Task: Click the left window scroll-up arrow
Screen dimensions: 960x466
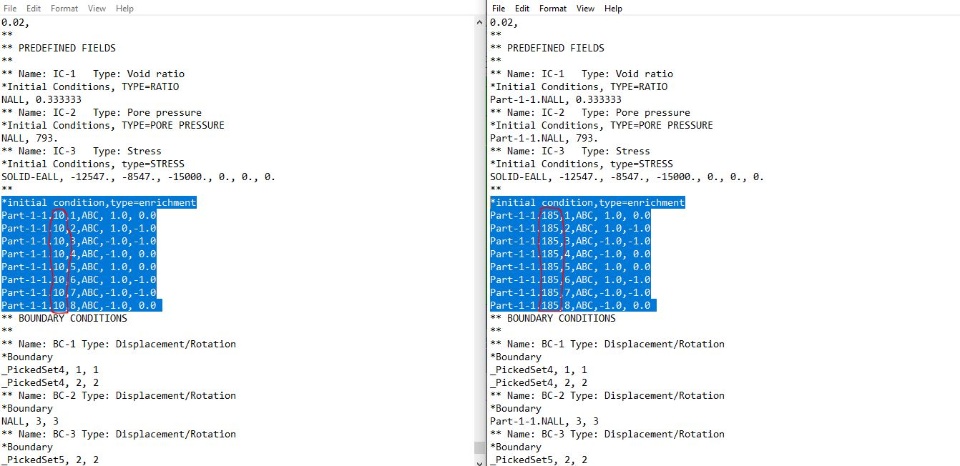Action: pyautogui.click(x=480, y=23)
